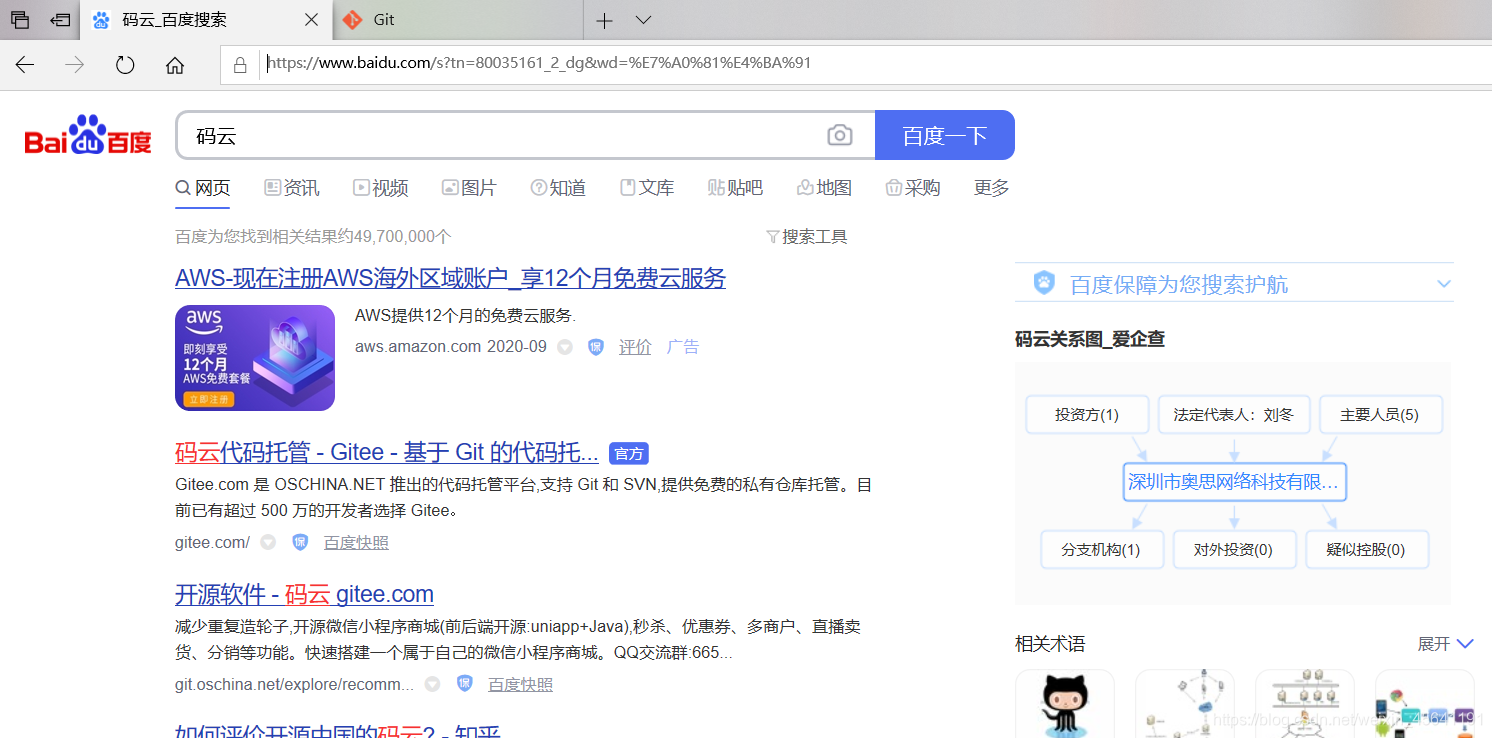Click the 投资方(1) node
1492x738 pixels.
pos(1087,415)
